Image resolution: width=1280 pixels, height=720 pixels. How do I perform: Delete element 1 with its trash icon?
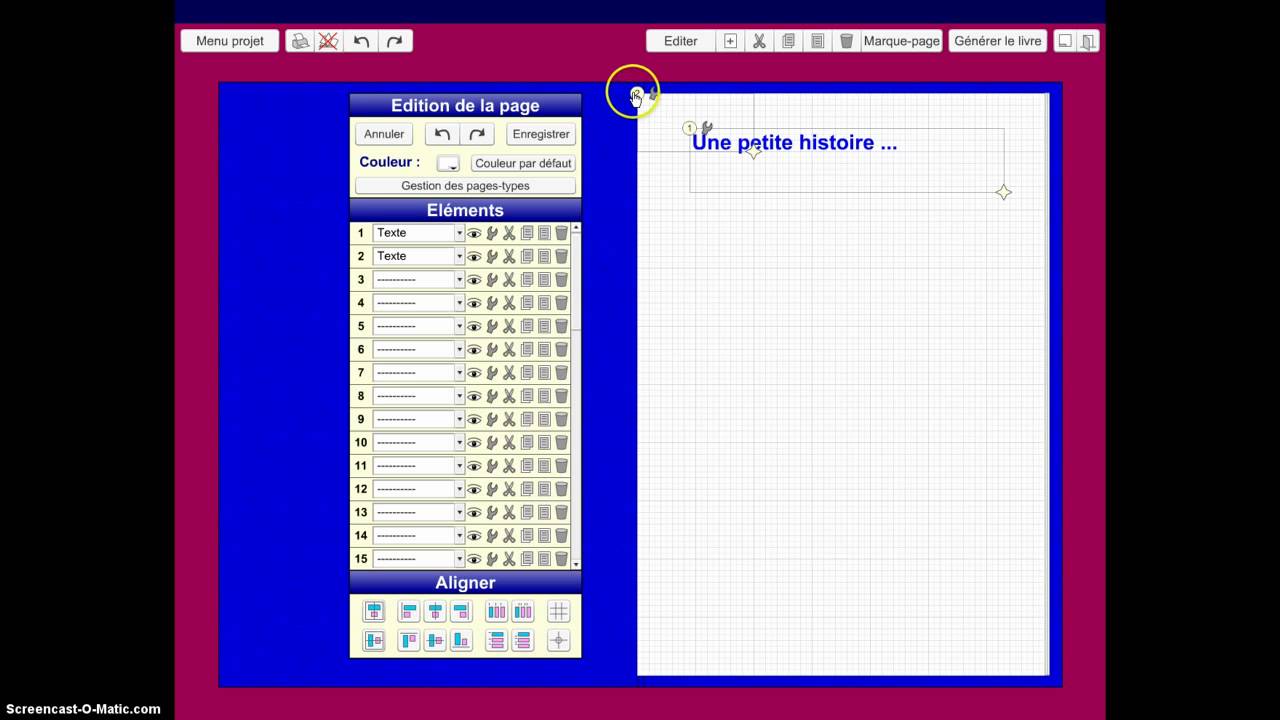(x=561, y=233)
